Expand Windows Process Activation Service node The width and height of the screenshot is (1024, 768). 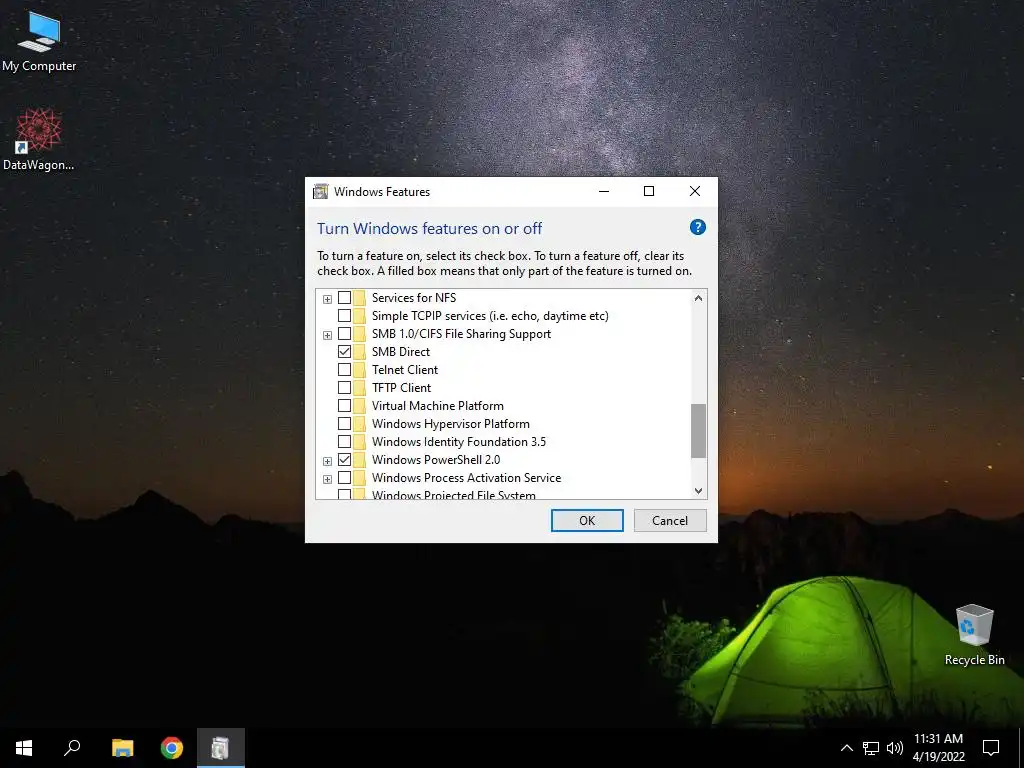[327, 479]
